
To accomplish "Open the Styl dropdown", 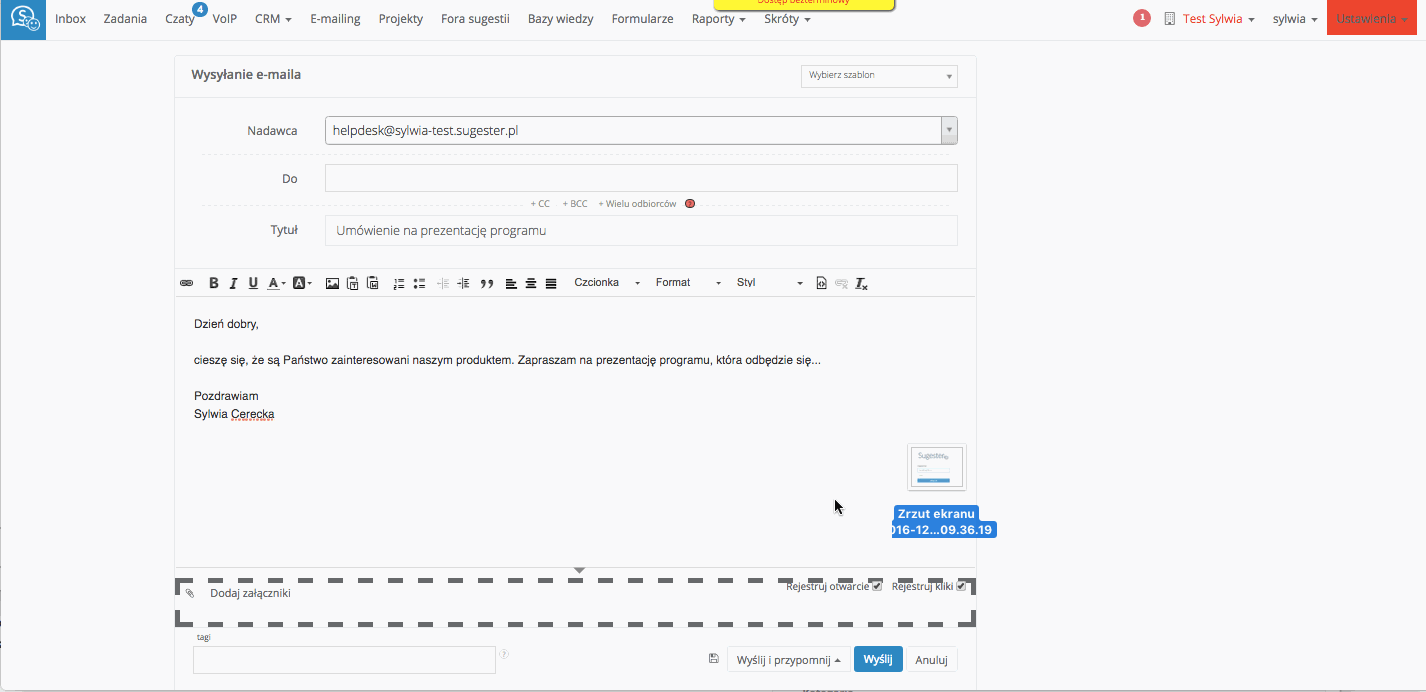I will pos(769,283).
